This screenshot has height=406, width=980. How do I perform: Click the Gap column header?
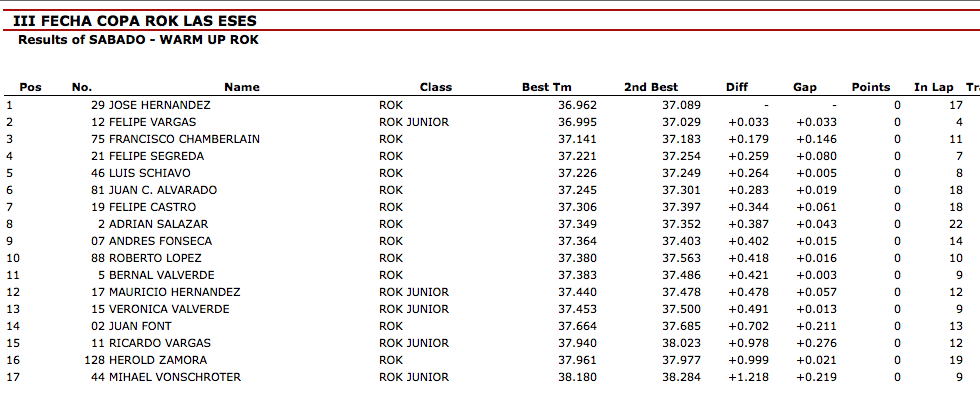click(805, 87)
